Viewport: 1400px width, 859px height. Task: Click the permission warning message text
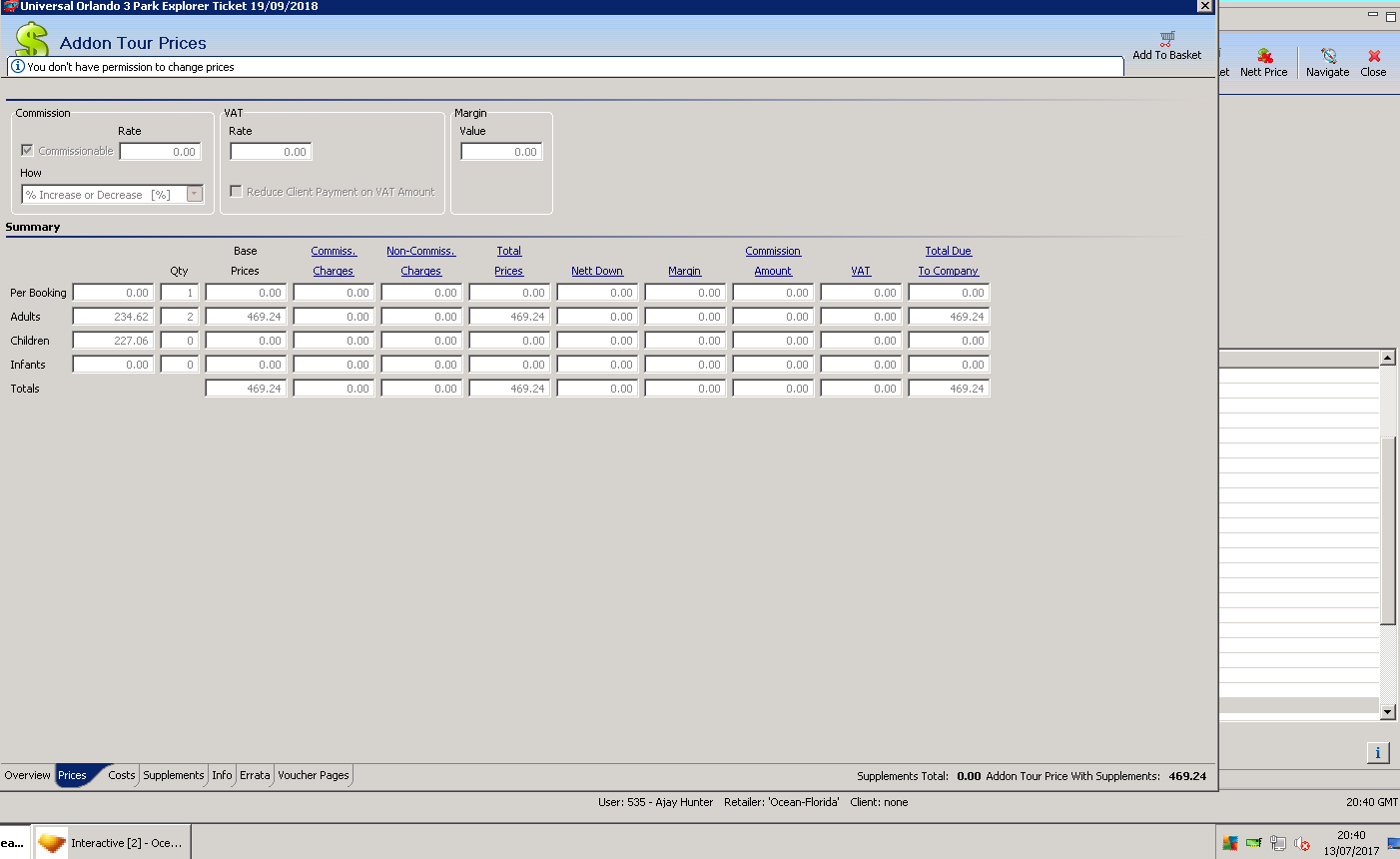[131, 67]
